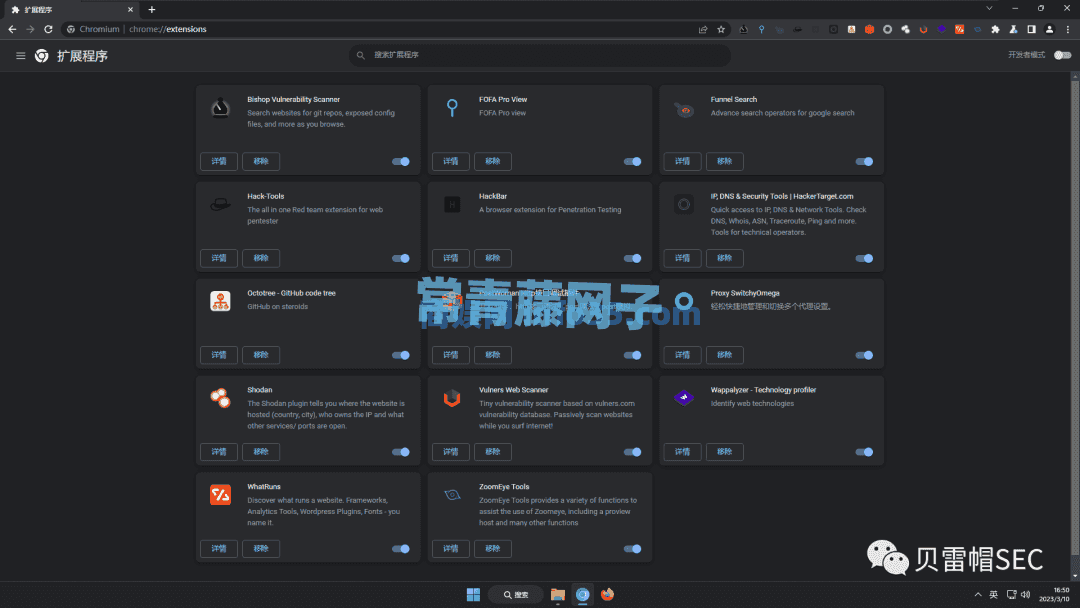Image resolution: width=1080 pixels, height=608 pixels.
Task: Click 移除 on the Shodan card
Action: 261,452
